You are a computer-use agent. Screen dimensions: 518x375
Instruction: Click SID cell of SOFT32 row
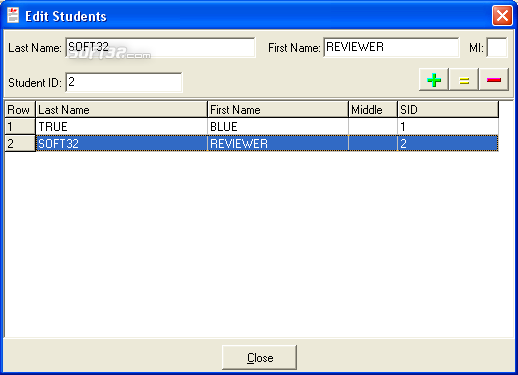pyautogui.click(x=448, y=143)
